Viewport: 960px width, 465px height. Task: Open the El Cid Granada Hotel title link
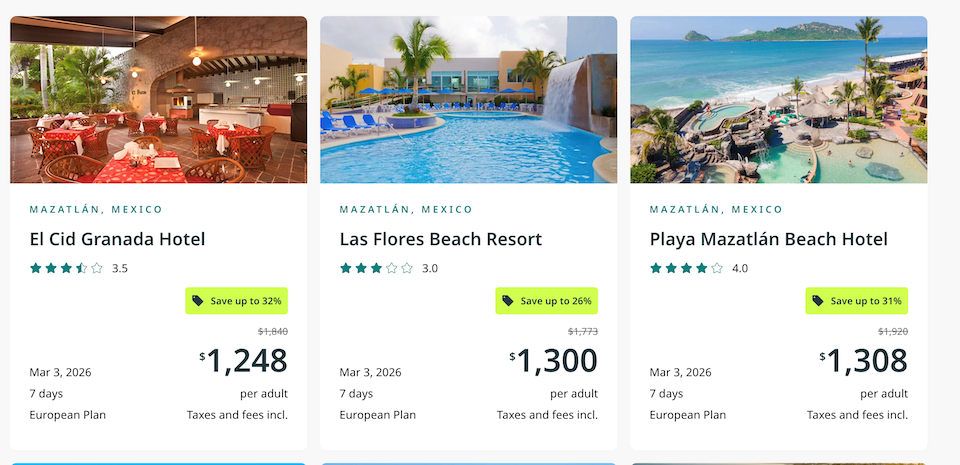(x=117, y=239)
